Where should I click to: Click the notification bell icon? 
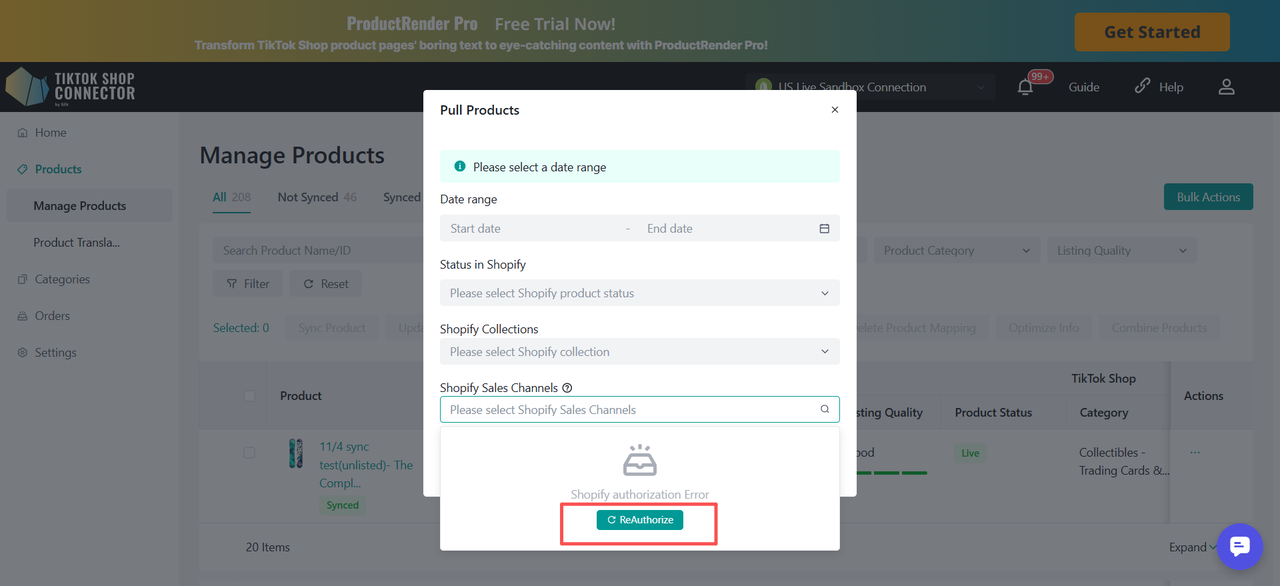pos(1025,87)
